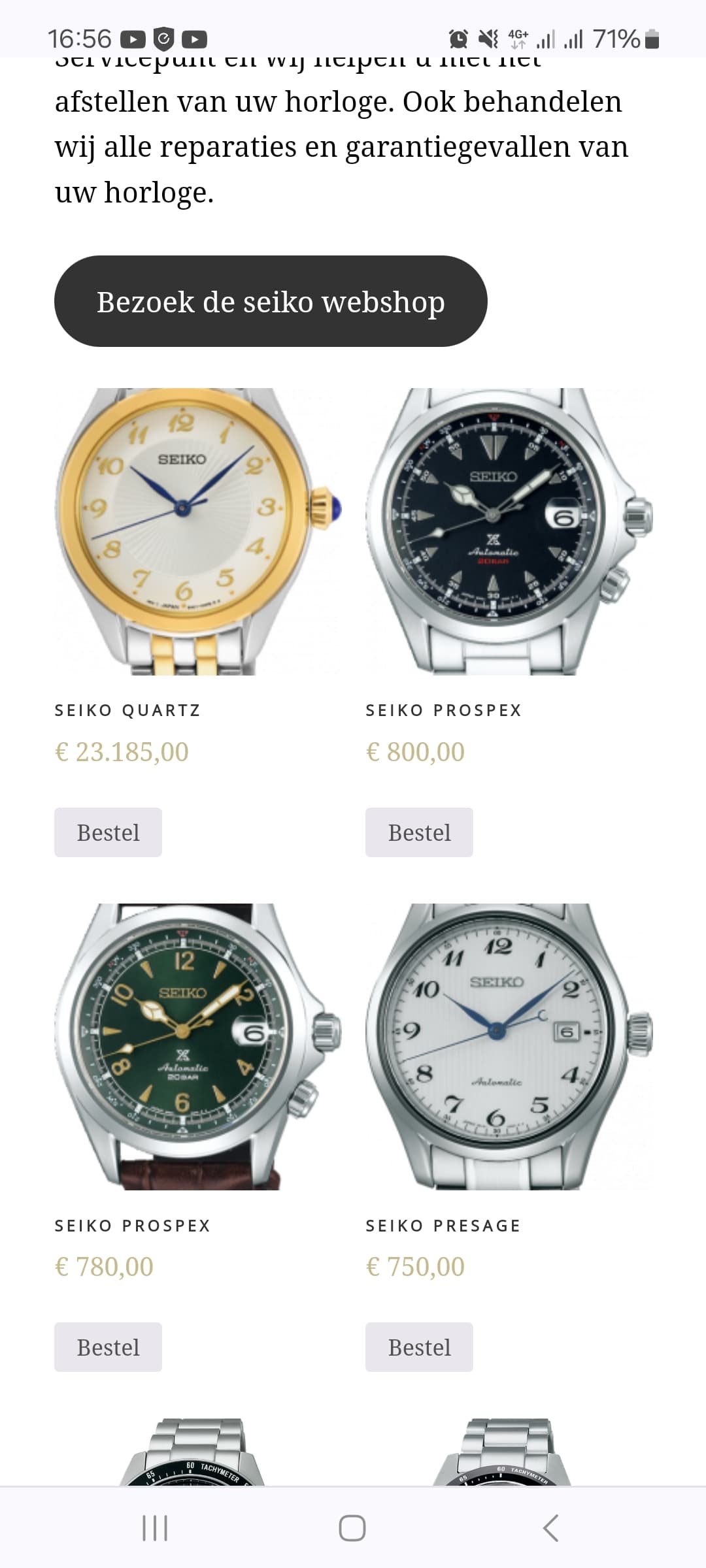Tap the Android back arrow icon
This screenshot has height=1568, width=706.
click(550, 1528)
